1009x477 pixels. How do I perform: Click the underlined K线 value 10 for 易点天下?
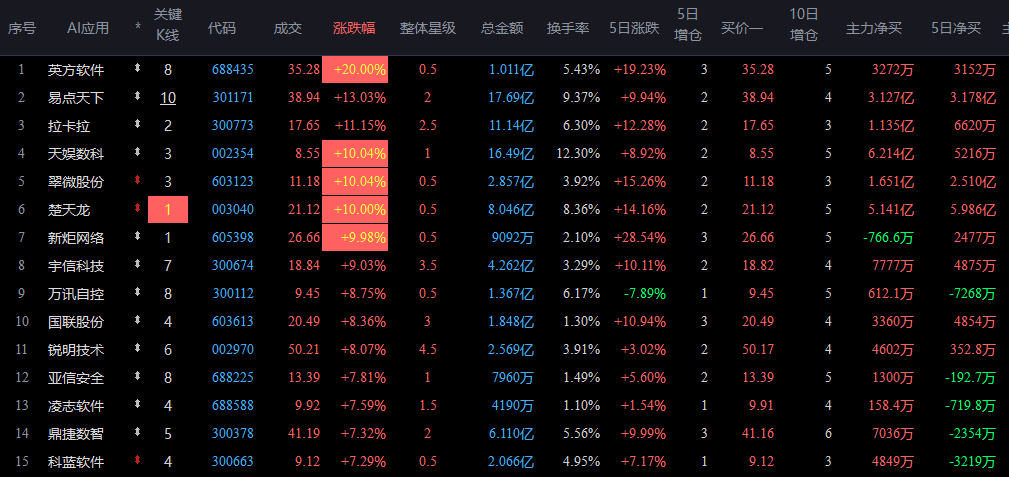(168, 98)
